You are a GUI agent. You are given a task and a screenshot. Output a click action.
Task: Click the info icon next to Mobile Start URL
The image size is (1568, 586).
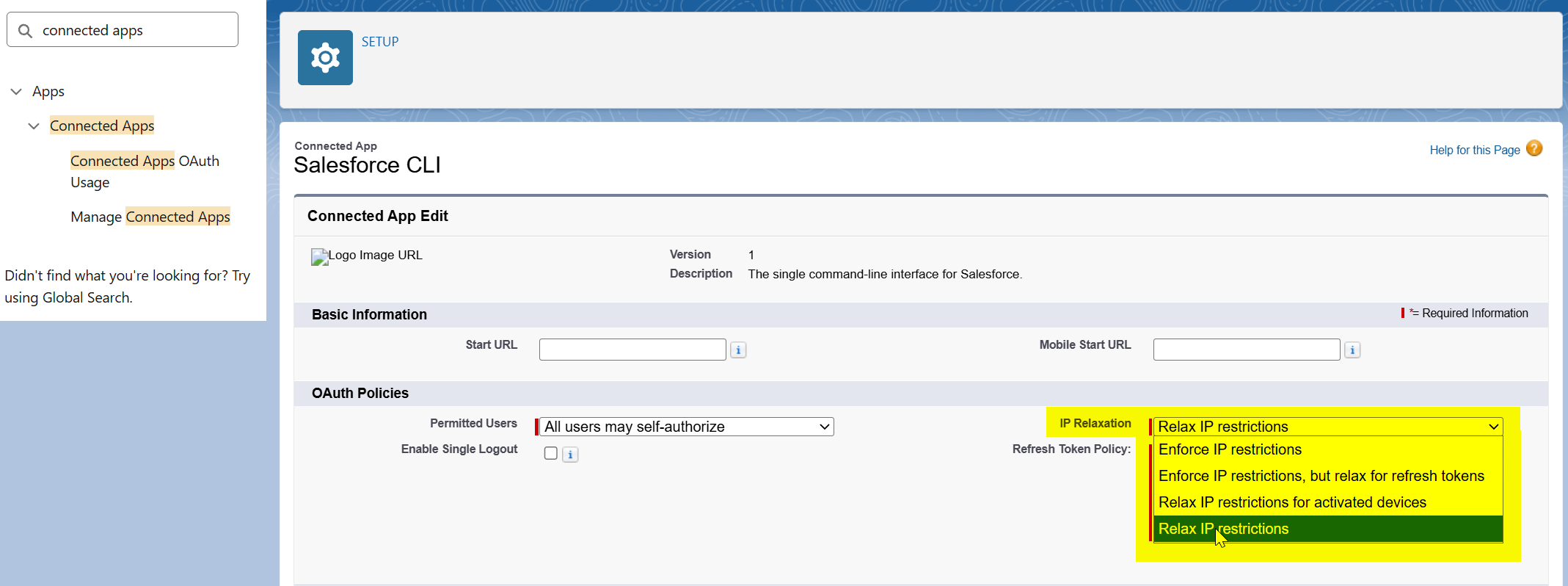(1352, 350)
